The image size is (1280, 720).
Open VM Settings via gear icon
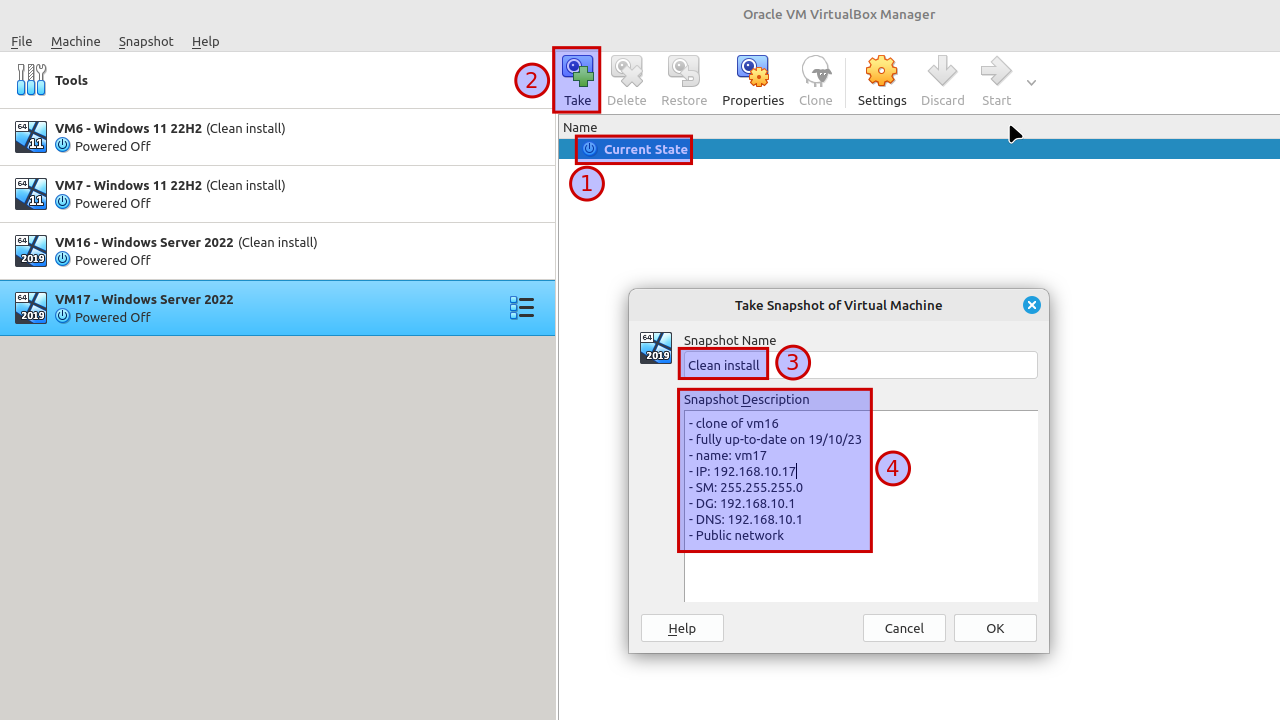tap(882, 71)
